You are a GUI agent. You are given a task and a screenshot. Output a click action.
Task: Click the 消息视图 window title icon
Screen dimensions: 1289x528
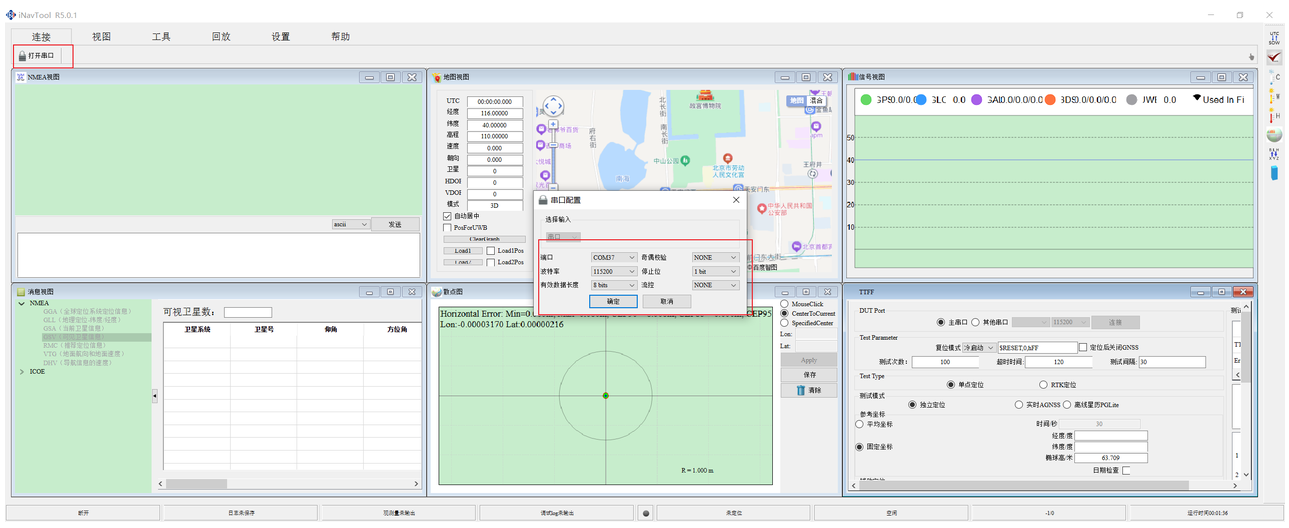pyautogui.click(x=20, y=292)
